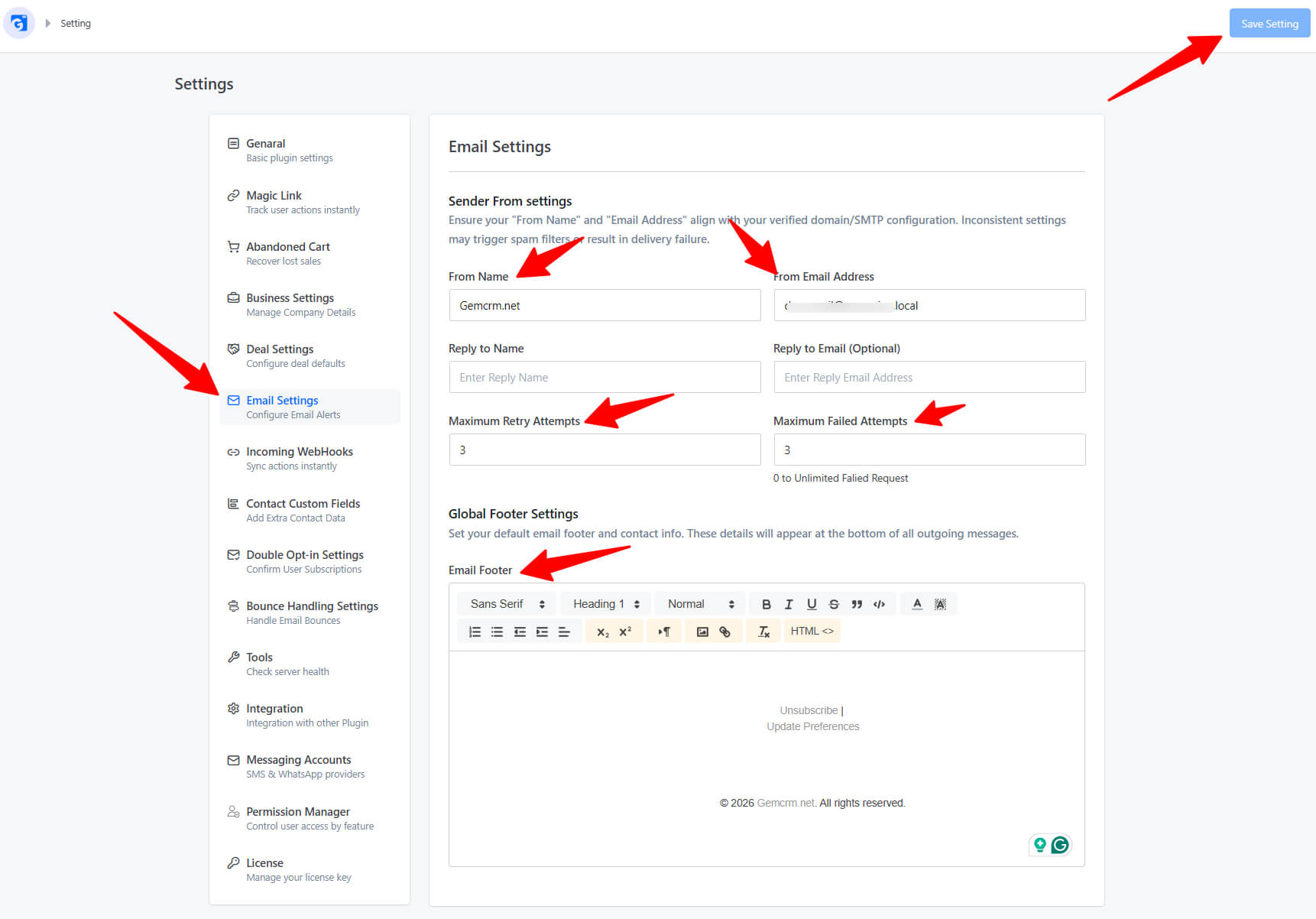Open the Sans Serif font dropdown
The width and height of the screenshot is (1316, 919).
(507, 604)
